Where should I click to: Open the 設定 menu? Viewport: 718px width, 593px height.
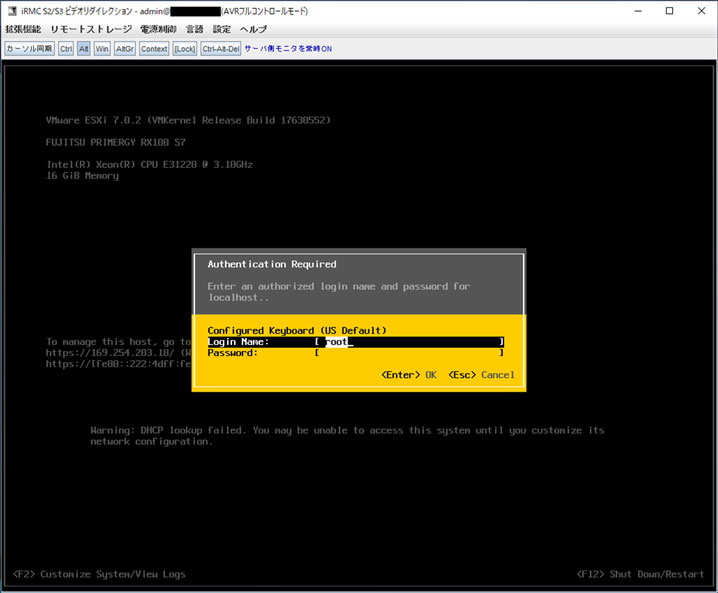point(222,29)
